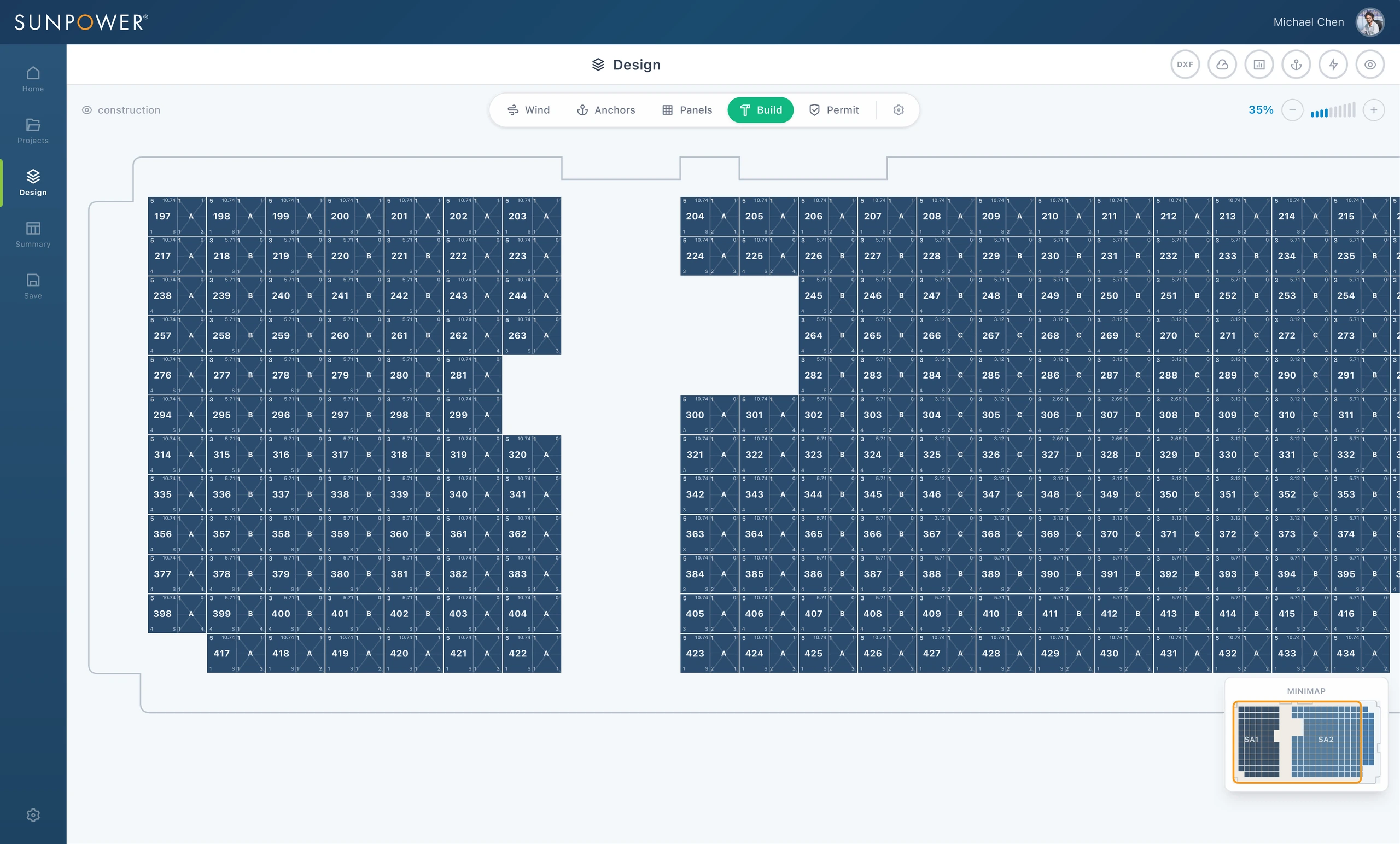The image size is (1400, 844).
Task: Click Save in the sidebar
Action: point(33,286)
